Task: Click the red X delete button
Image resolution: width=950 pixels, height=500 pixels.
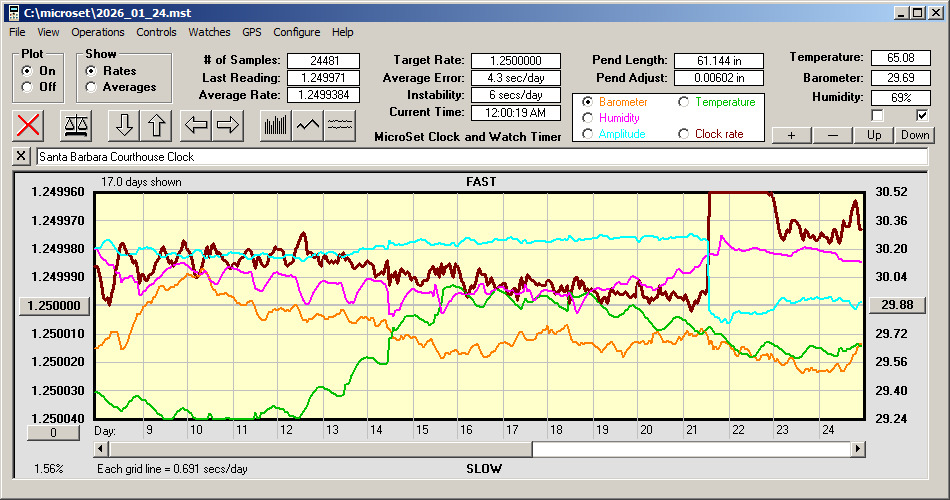Action: pos(30,125)
